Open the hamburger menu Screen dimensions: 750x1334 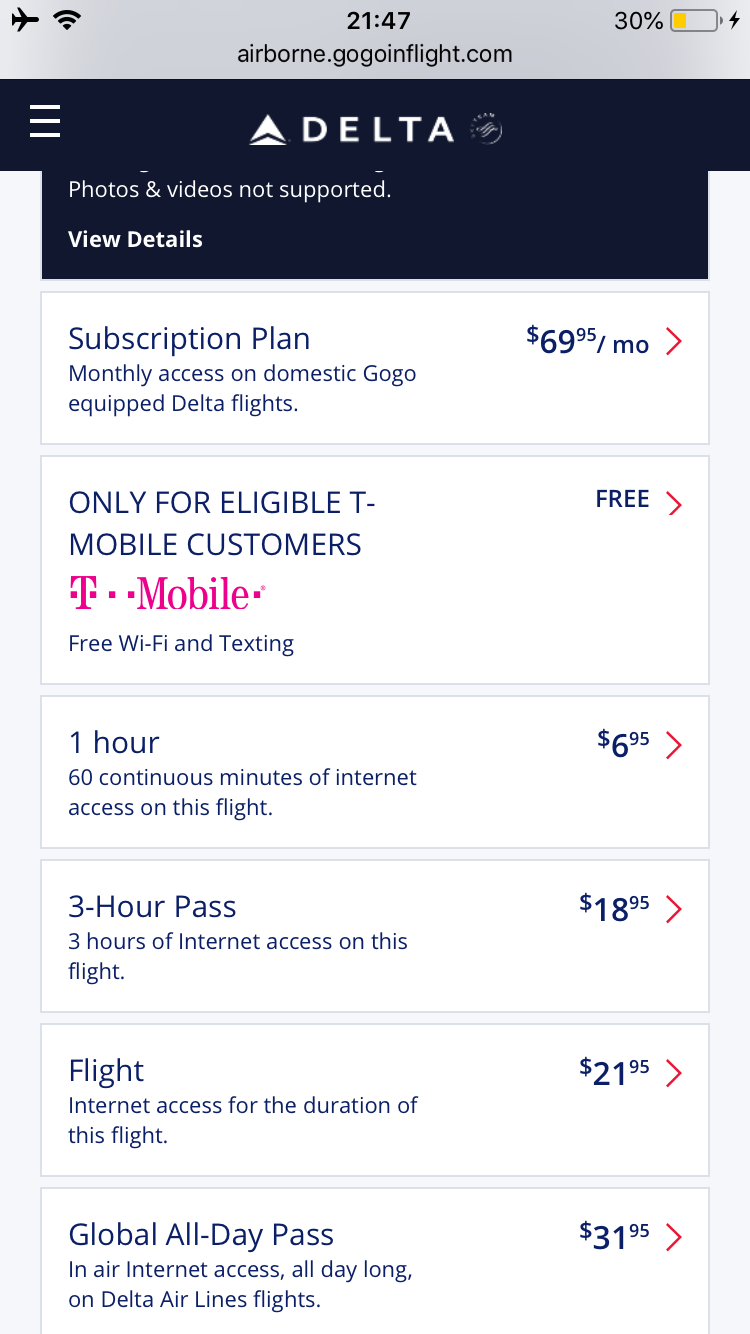click(x=45, y=122)
